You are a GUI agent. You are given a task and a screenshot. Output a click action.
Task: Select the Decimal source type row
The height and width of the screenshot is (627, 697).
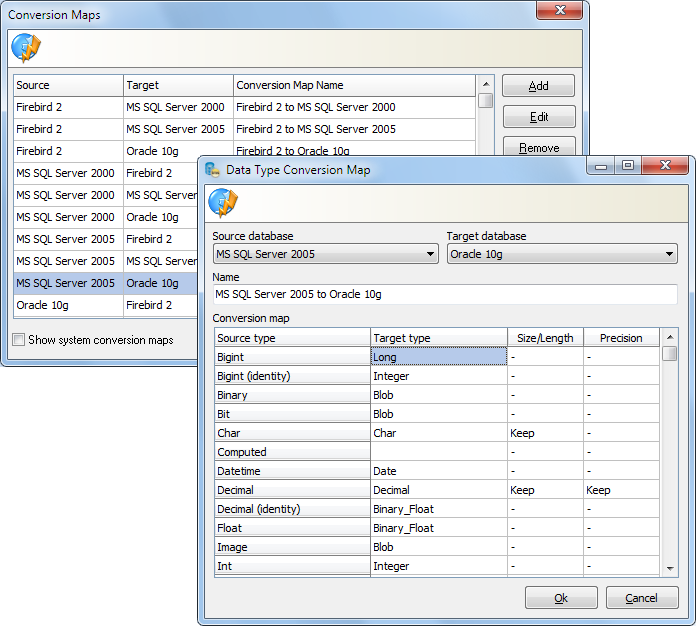[291, 490]
